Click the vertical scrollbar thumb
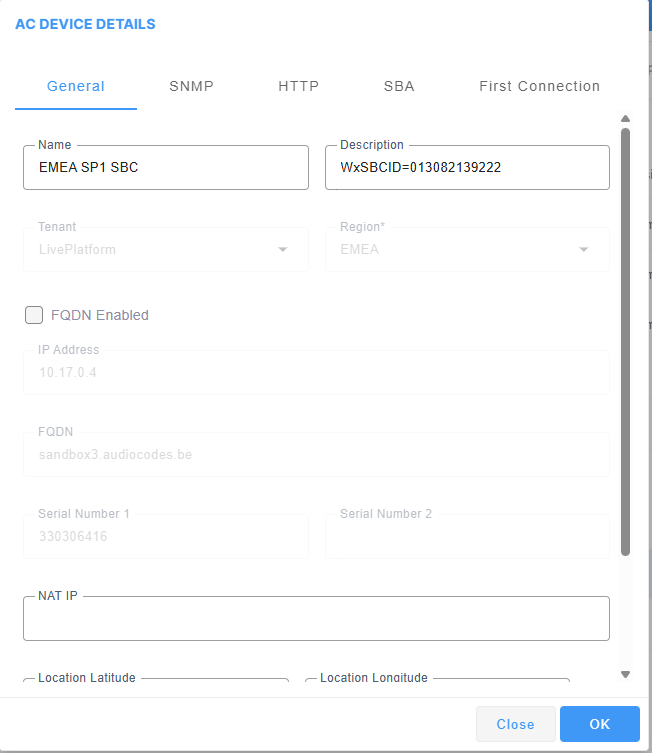 (625, 340)
